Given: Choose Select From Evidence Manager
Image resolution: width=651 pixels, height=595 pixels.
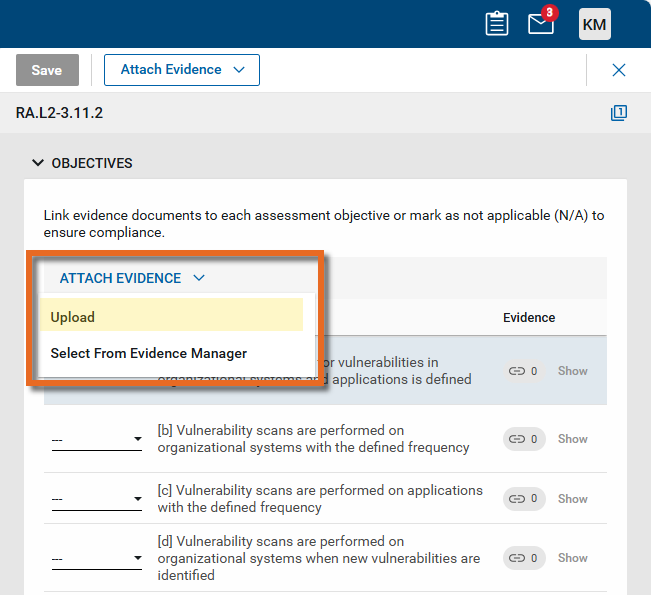Looking at the screenshot, I should tap(149, 353).
